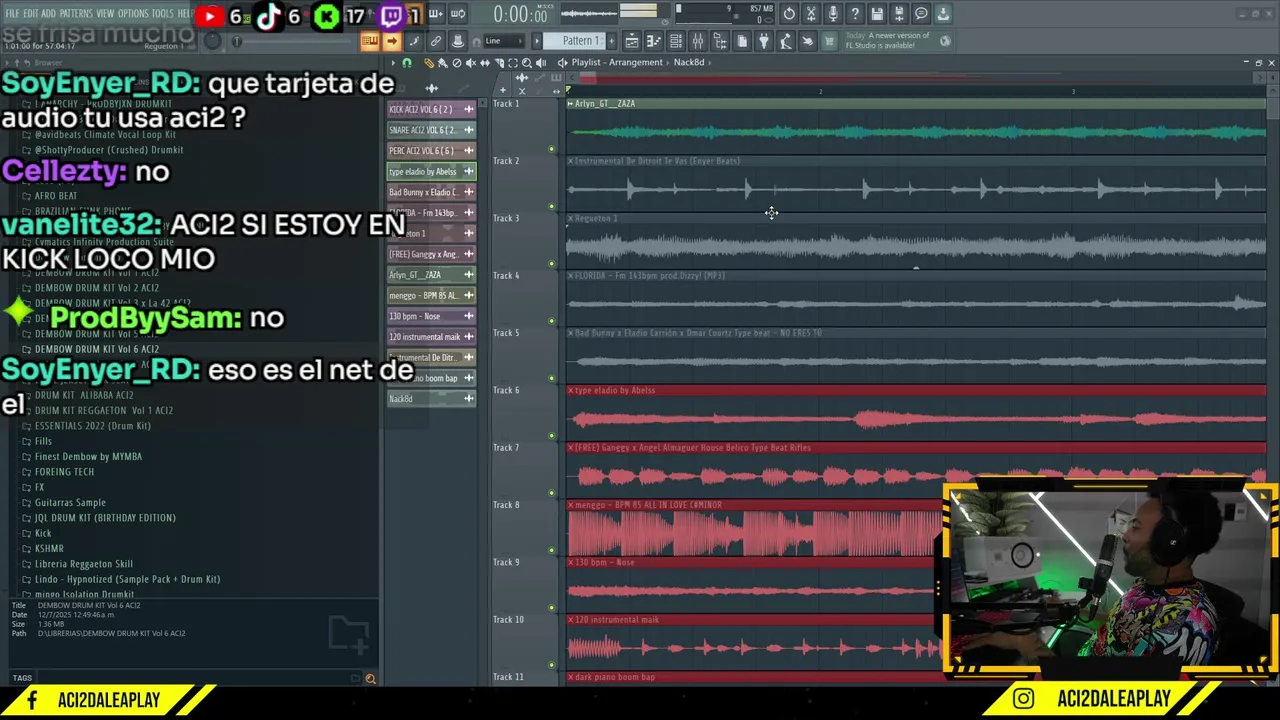Open the Channel rack view icon
Screen dimensions: 1280x720
tap(676, 41)
